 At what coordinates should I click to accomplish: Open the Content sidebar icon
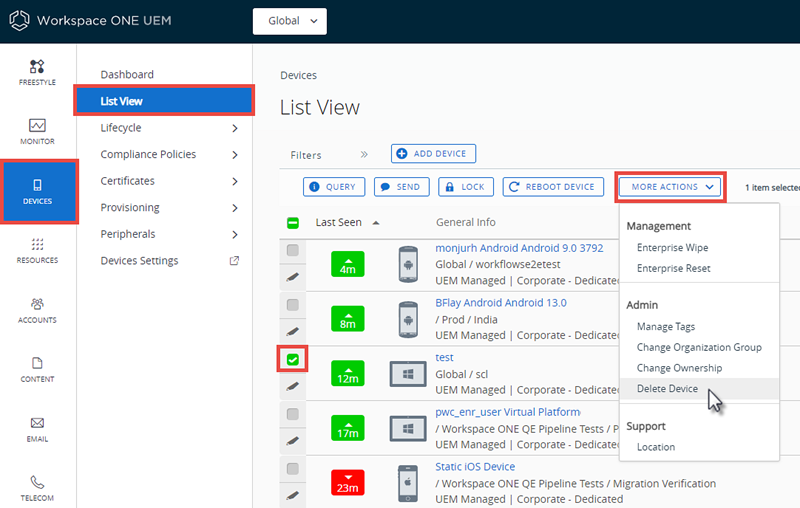coord(37,363)
